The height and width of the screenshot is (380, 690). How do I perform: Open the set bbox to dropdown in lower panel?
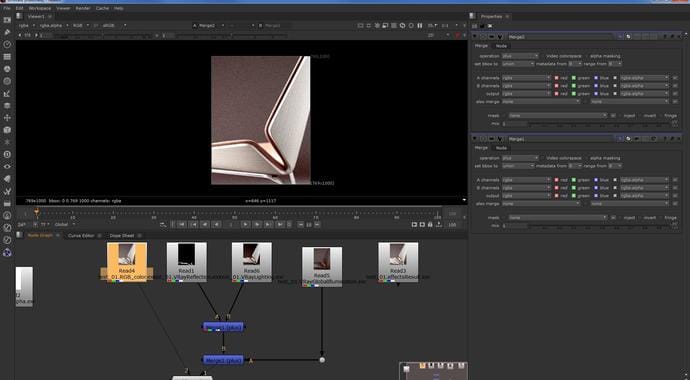pos(518,166)
